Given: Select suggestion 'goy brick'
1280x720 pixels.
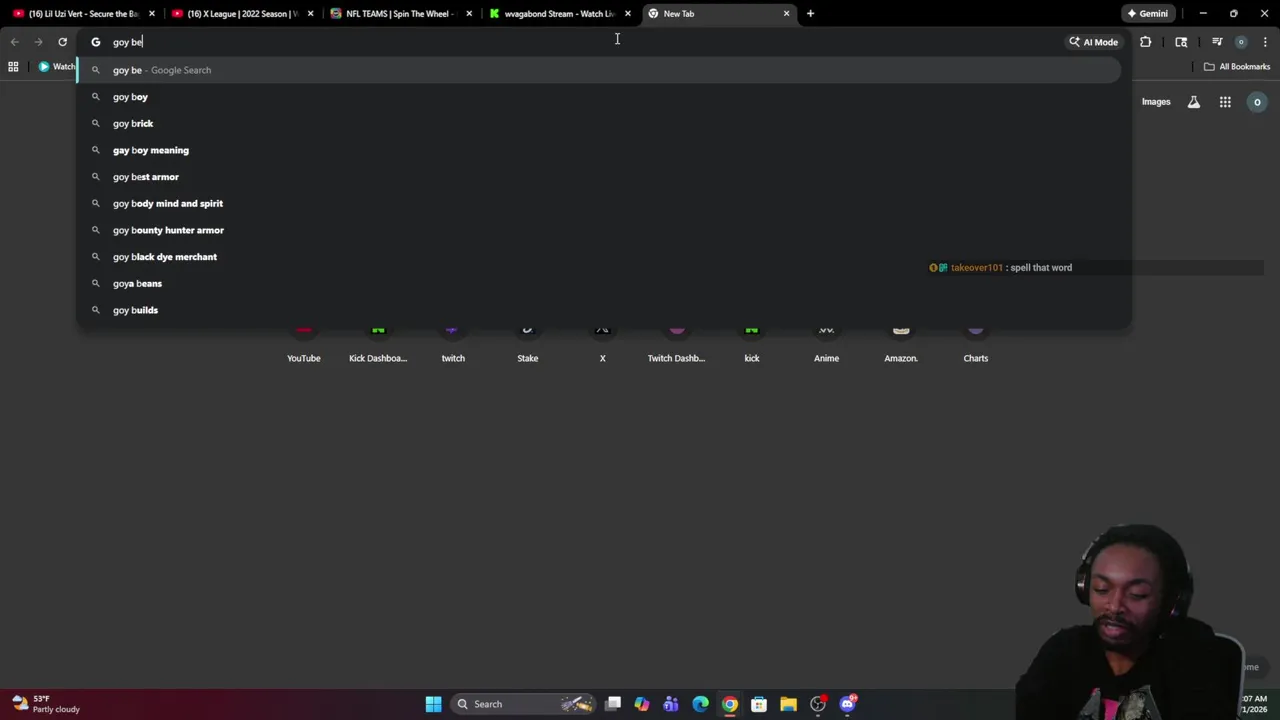Looking at the screenshot, I should 598,123.
